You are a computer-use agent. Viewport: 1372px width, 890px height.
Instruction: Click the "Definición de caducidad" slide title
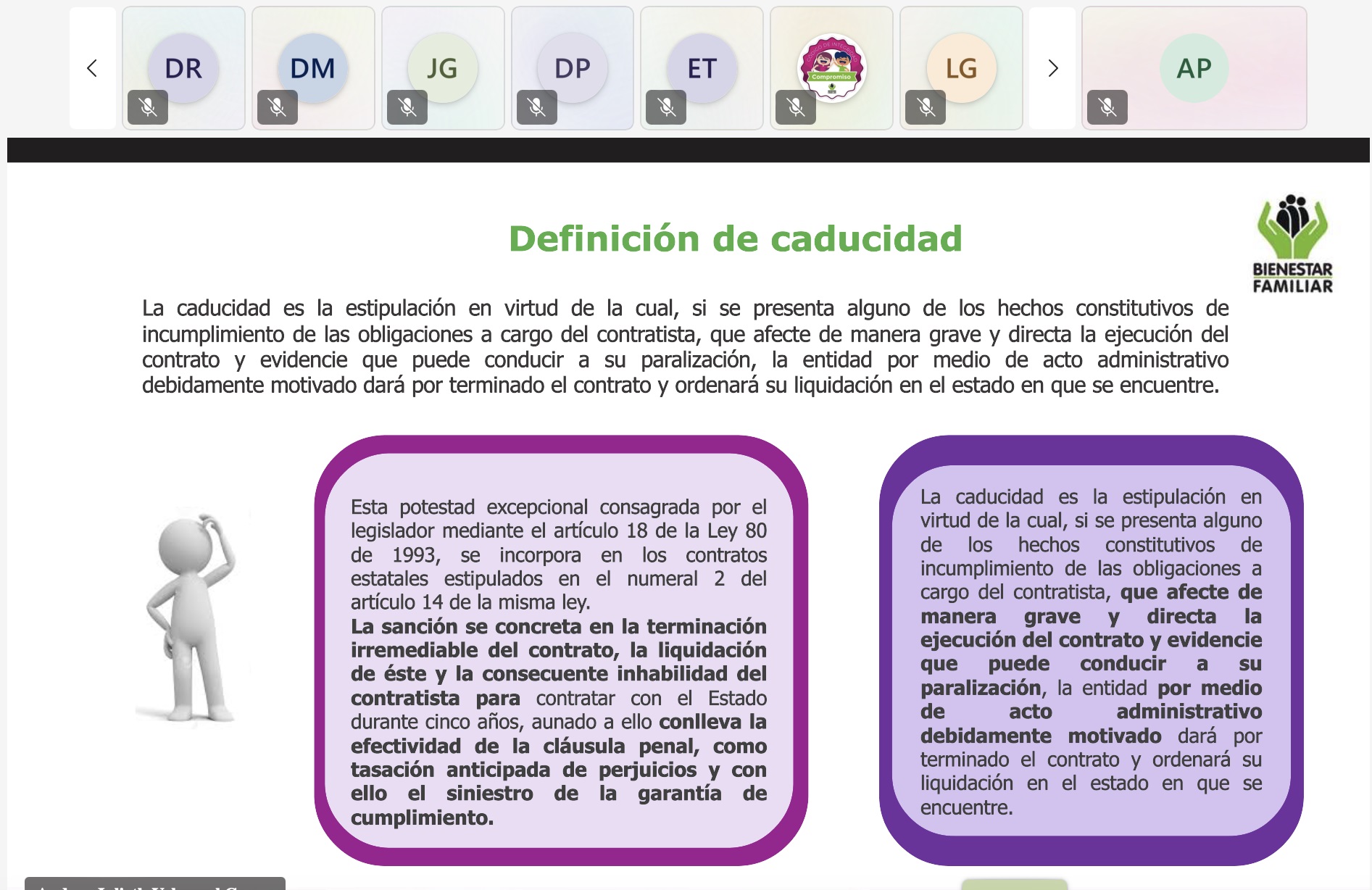coord(735,238)
